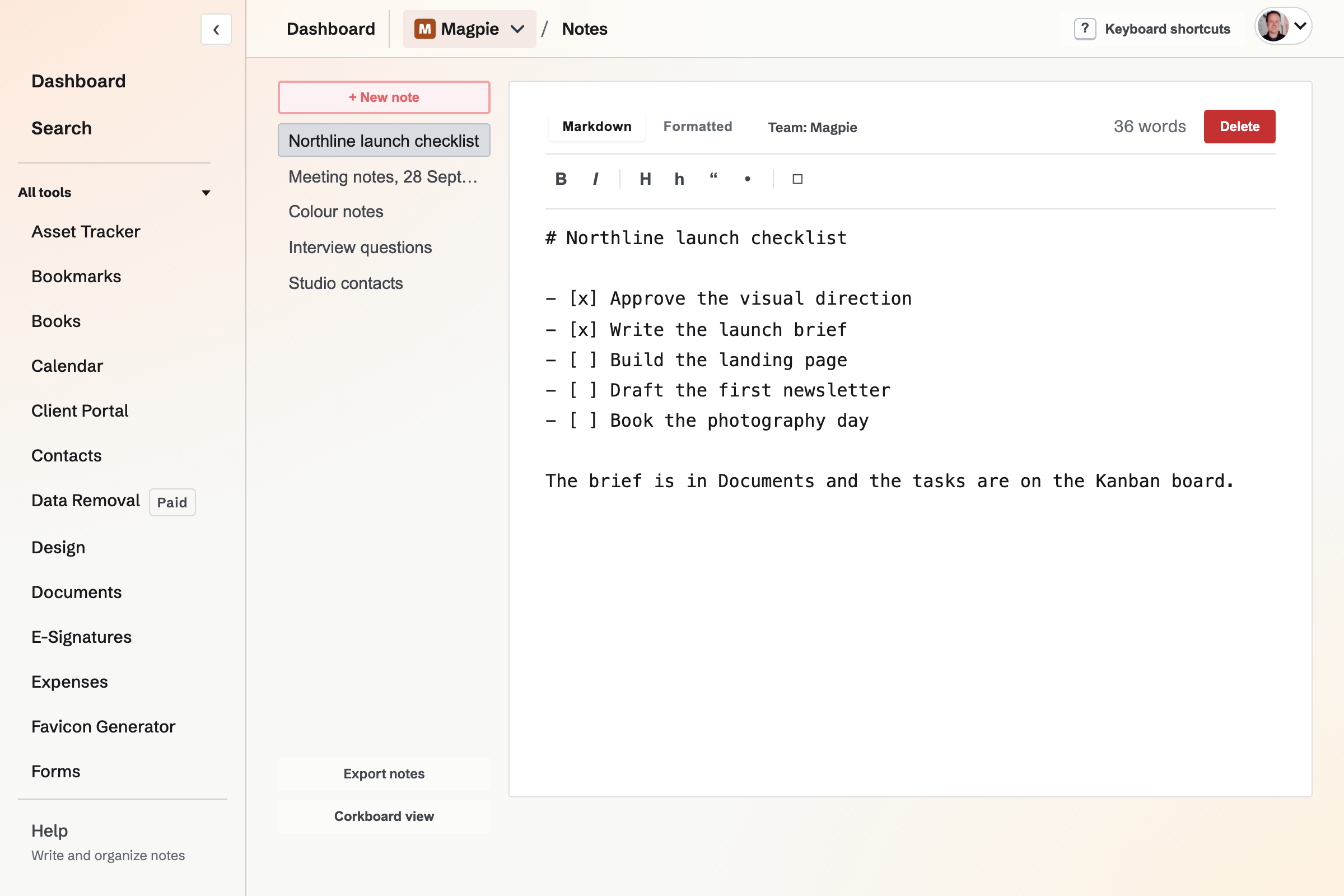Insert a checkbox item from the toolbar
This screenshot has height=896, width=1344.
[x=797, y=179]
